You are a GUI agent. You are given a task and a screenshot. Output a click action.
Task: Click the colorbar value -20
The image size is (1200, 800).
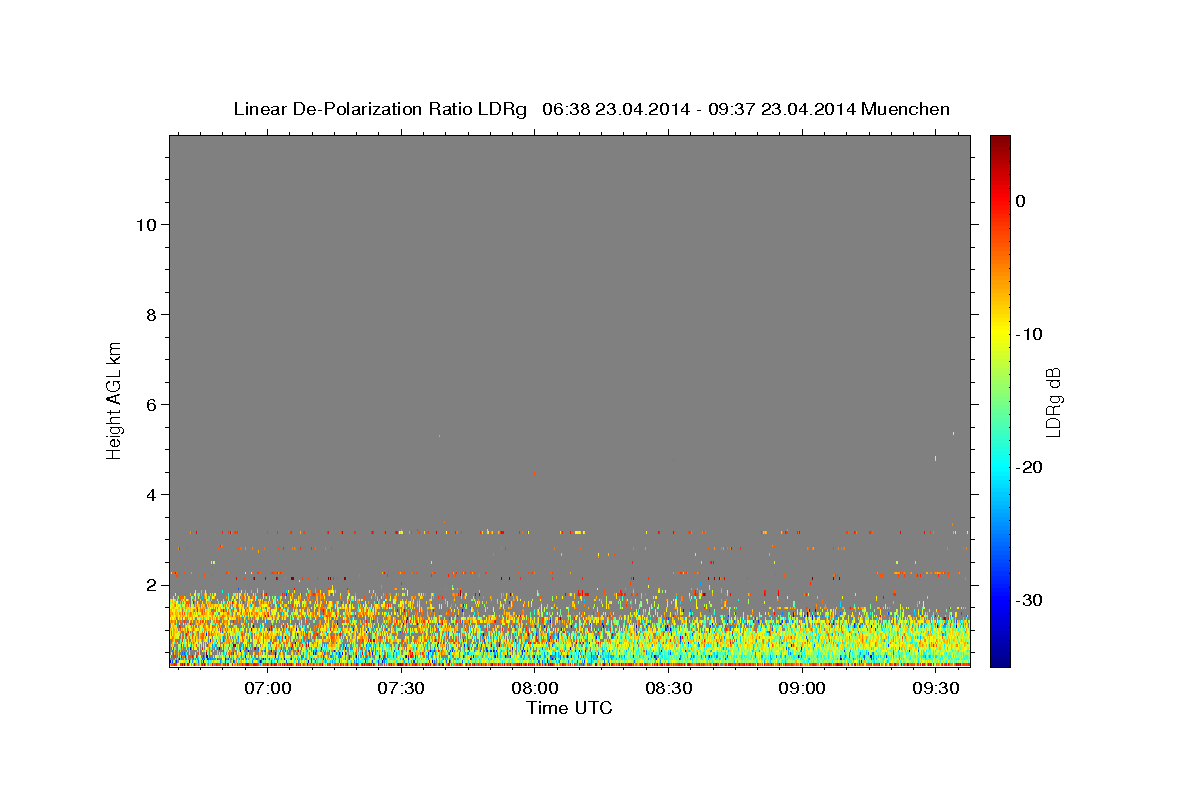[x=1029, y=467]
